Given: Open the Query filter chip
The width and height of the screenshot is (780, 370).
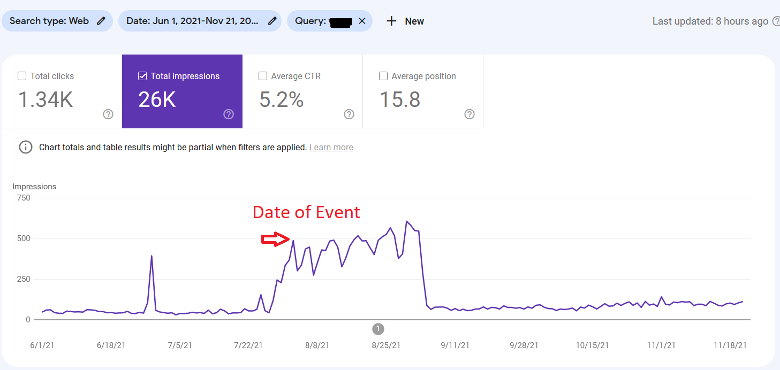Looking at the screenshot, I should (x=329, y=21).
